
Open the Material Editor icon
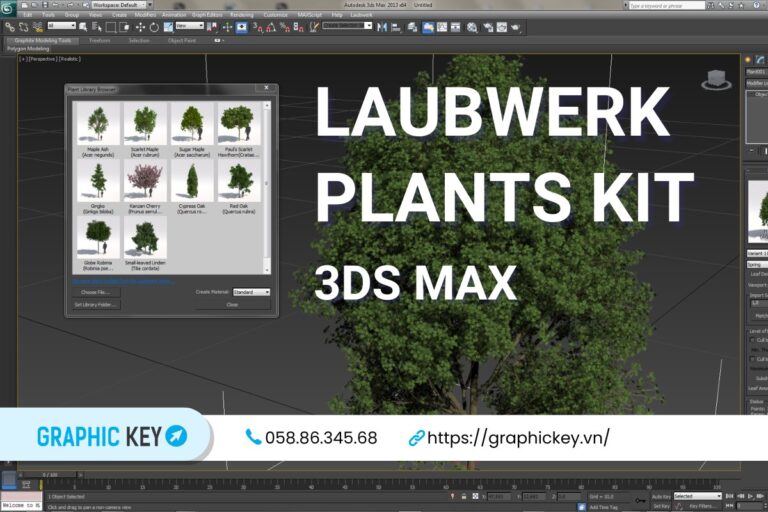click(471, 27)
